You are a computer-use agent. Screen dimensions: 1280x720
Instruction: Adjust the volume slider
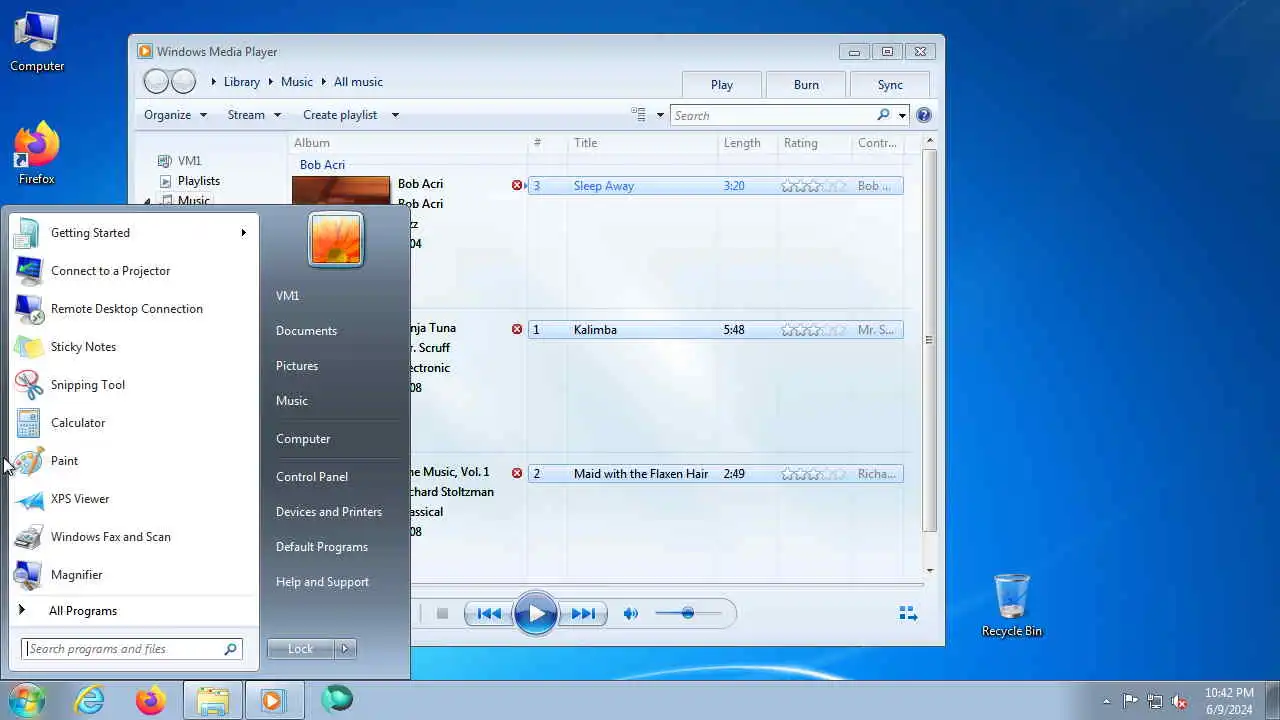click(x=688, y=613)
